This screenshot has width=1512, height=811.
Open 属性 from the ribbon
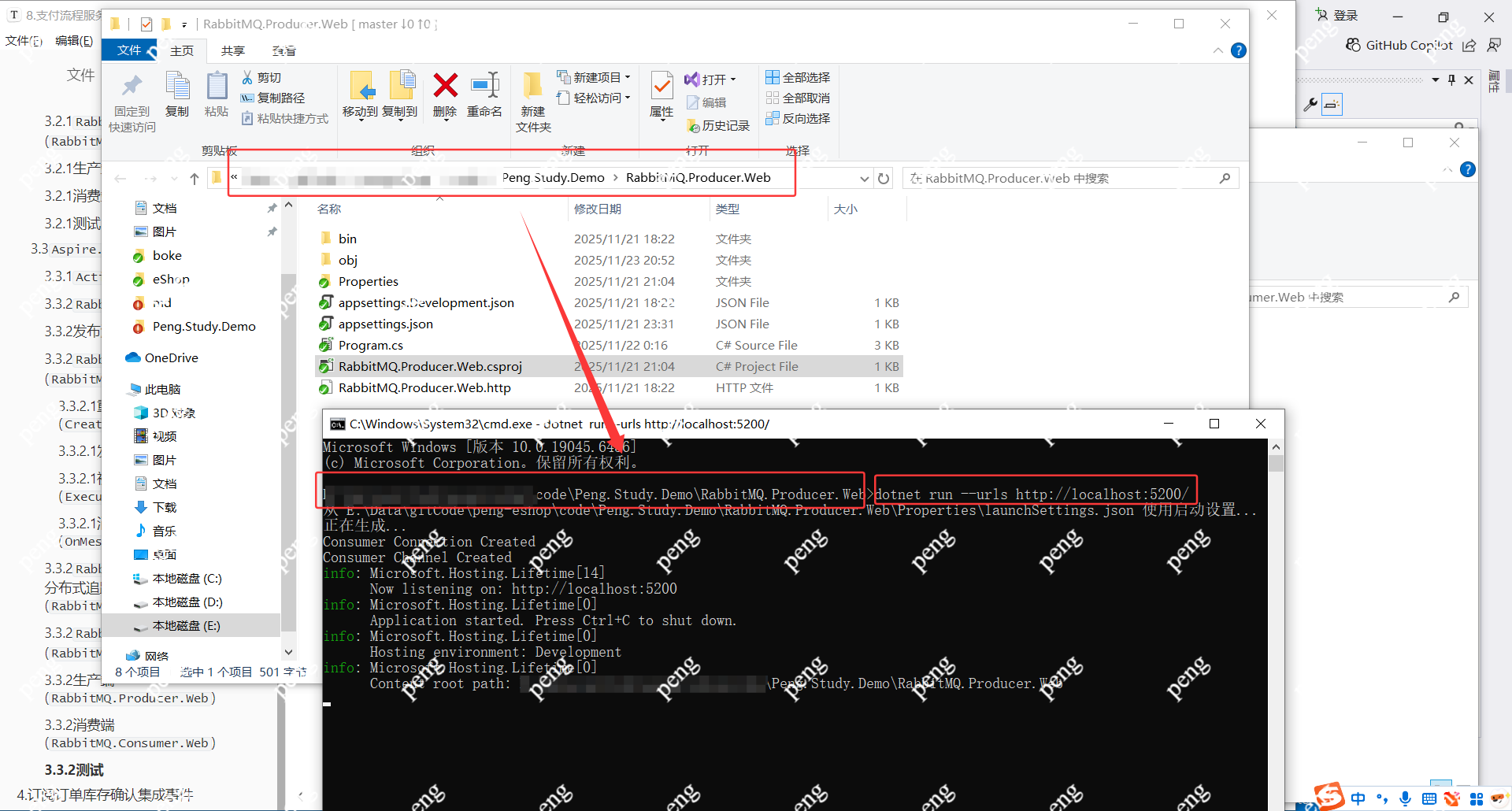pos(661,94)
